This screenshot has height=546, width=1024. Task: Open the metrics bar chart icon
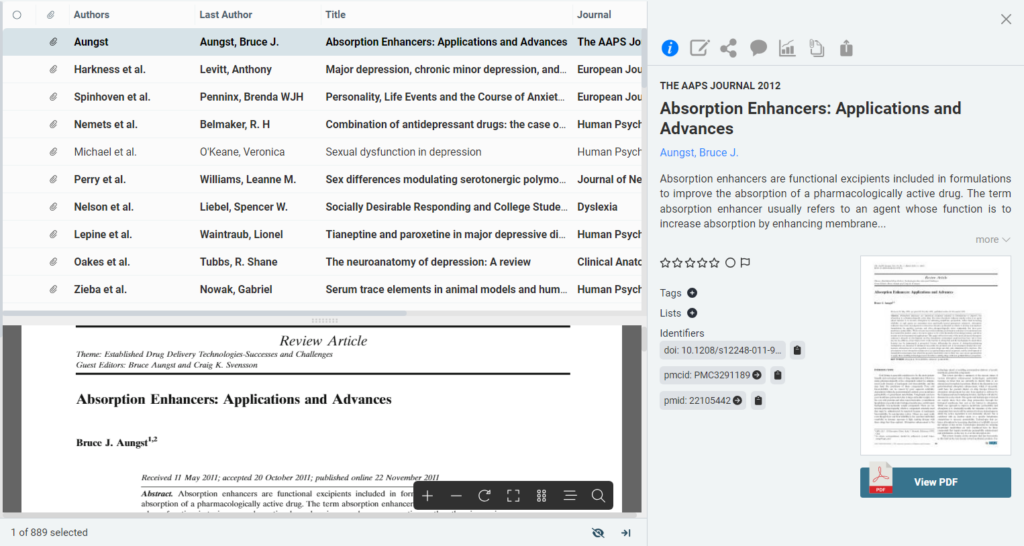click(787, 48)
